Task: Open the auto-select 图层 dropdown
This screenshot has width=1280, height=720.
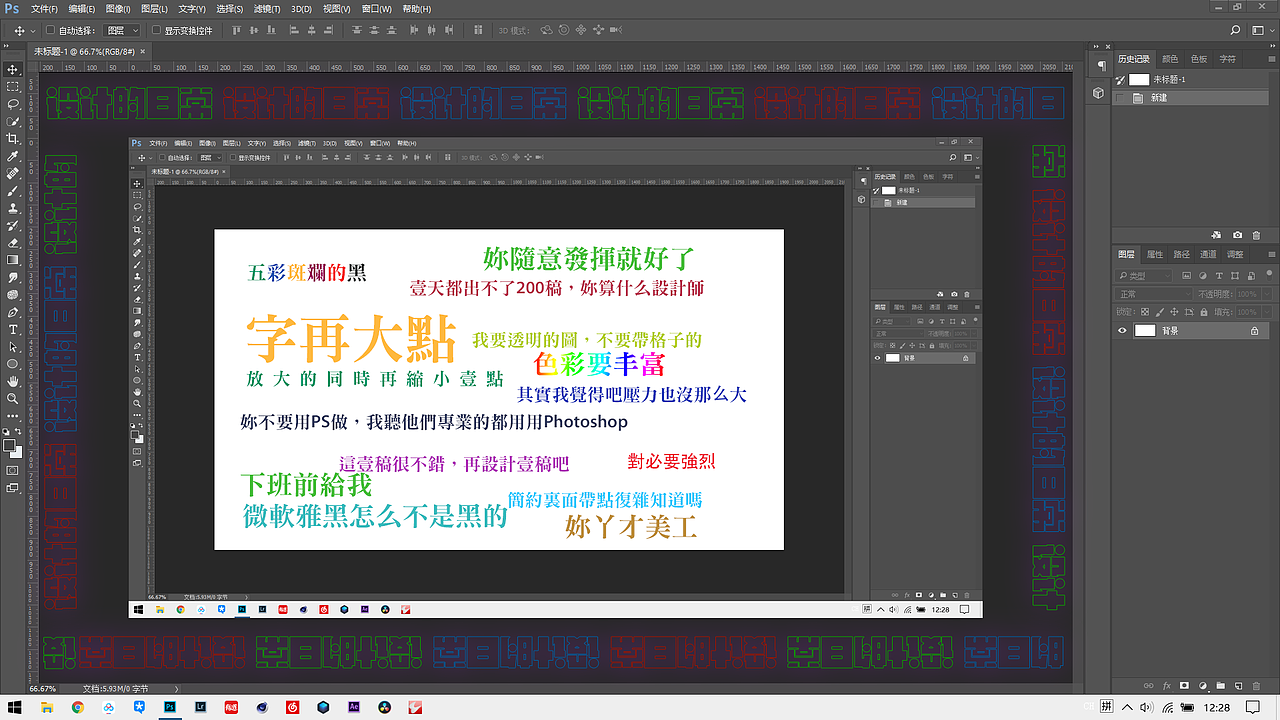Action: [x=120, y=30]
